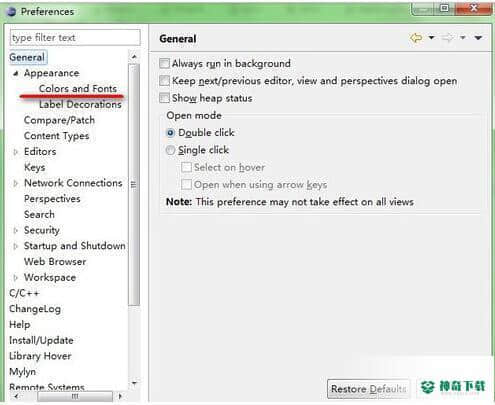Open the Back history dropdown arrow
This screenshot has width=495, height=405.
431,38
